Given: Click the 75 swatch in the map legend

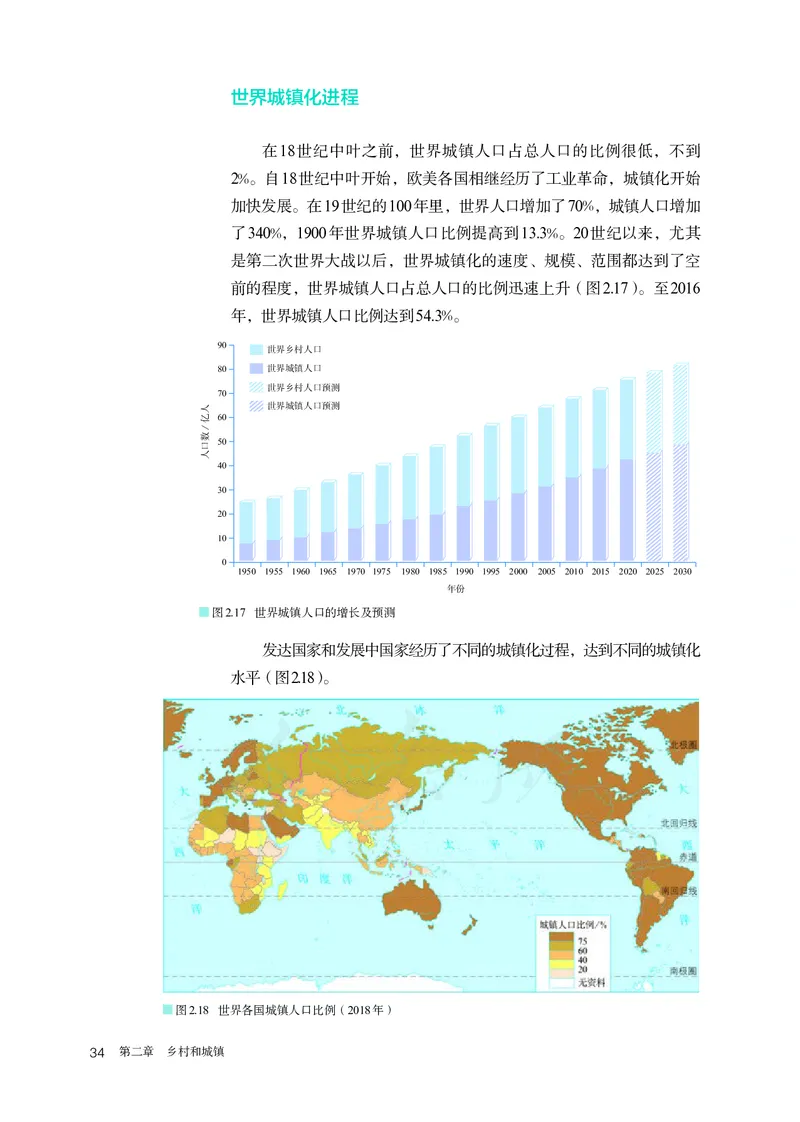Looking at the screenshot, I should [562, 937].
